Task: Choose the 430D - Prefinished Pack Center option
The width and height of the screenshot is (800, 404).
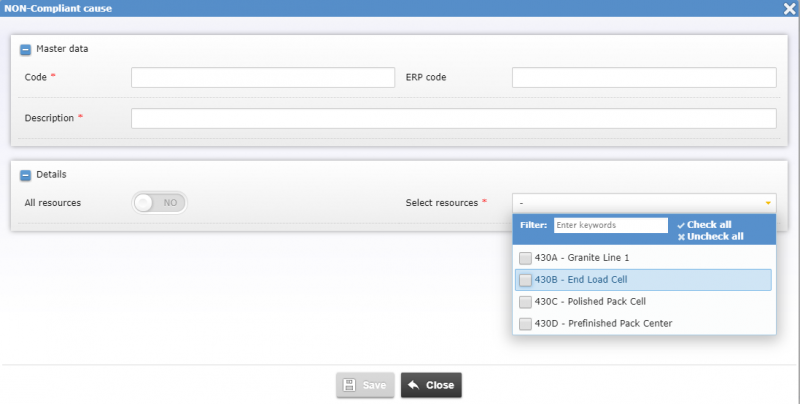Action: (x=603, y=323)
